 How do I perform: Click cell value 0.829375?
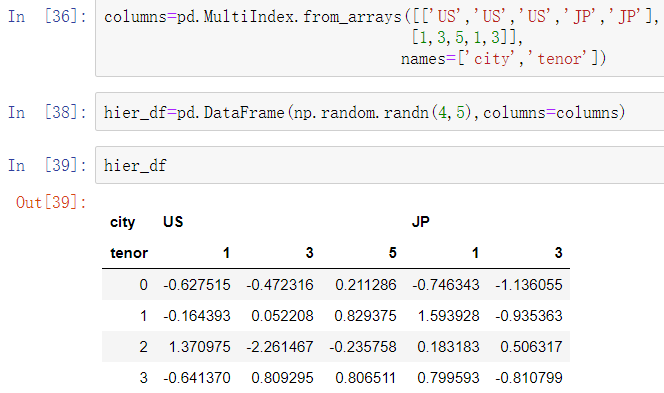click(365, 316)
